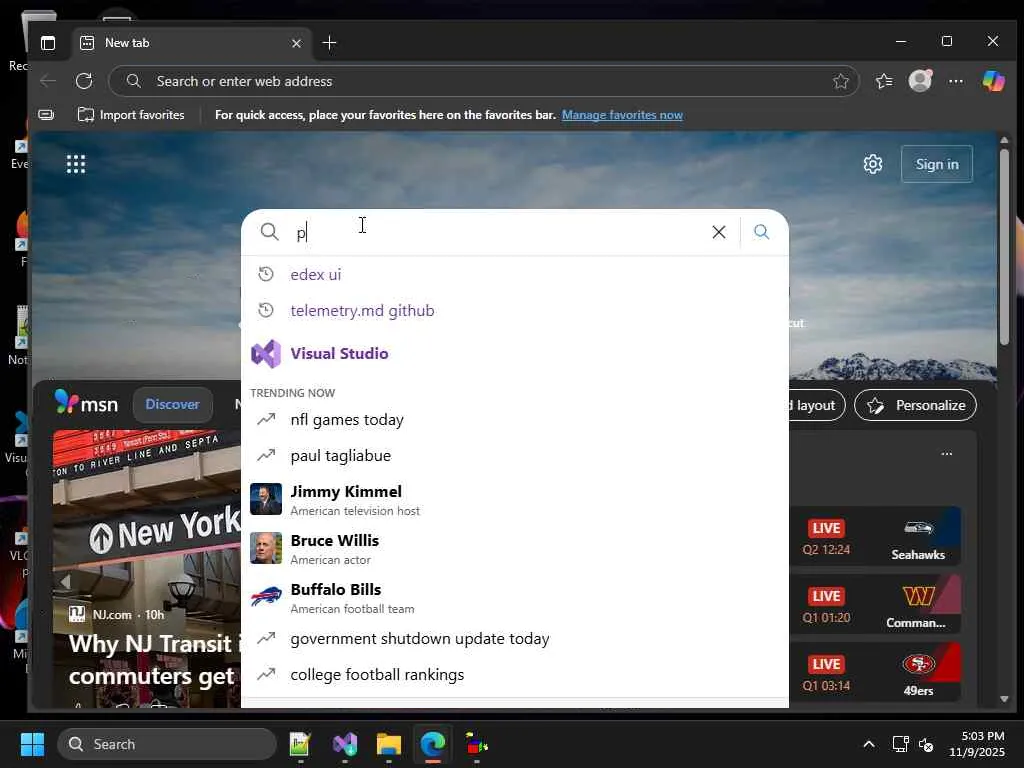This screenshot has width=1024, height=768.
Task: Add this page to favorites star
Action: tap(840, 81)
